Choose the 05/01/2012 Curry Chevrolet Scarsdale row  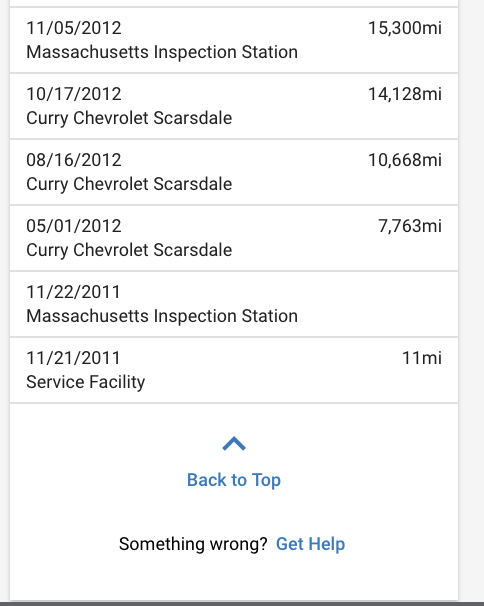pyautogui.click(x=234, y=238)
